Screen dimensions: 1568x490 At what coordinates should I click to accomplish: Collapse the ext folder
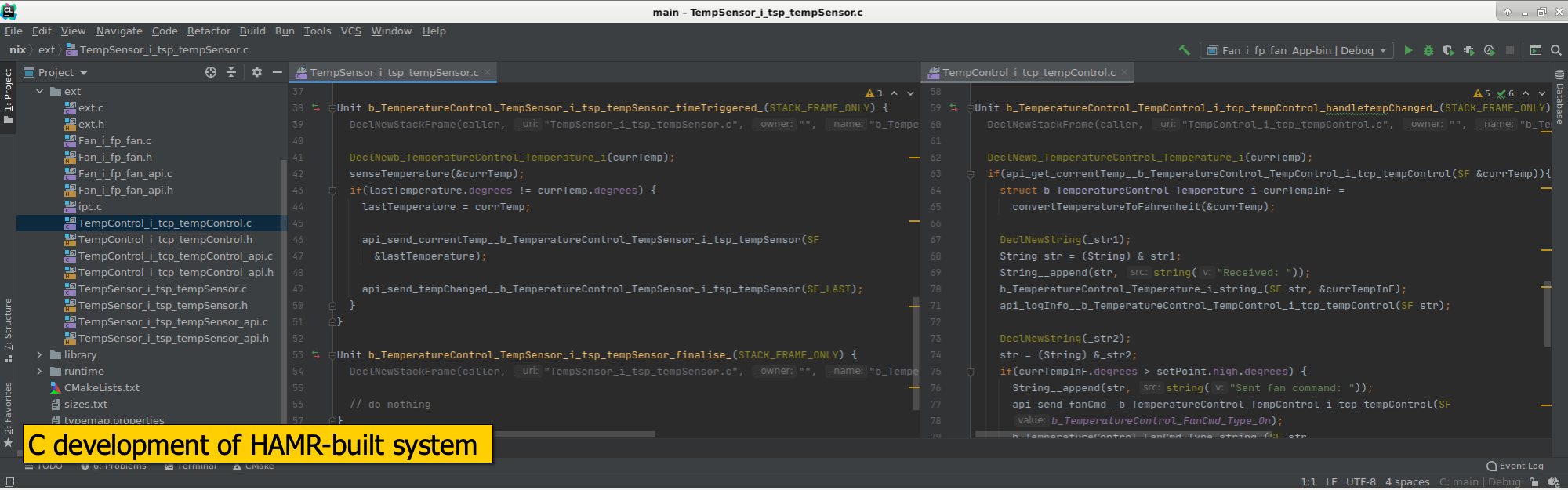[39, 92]
